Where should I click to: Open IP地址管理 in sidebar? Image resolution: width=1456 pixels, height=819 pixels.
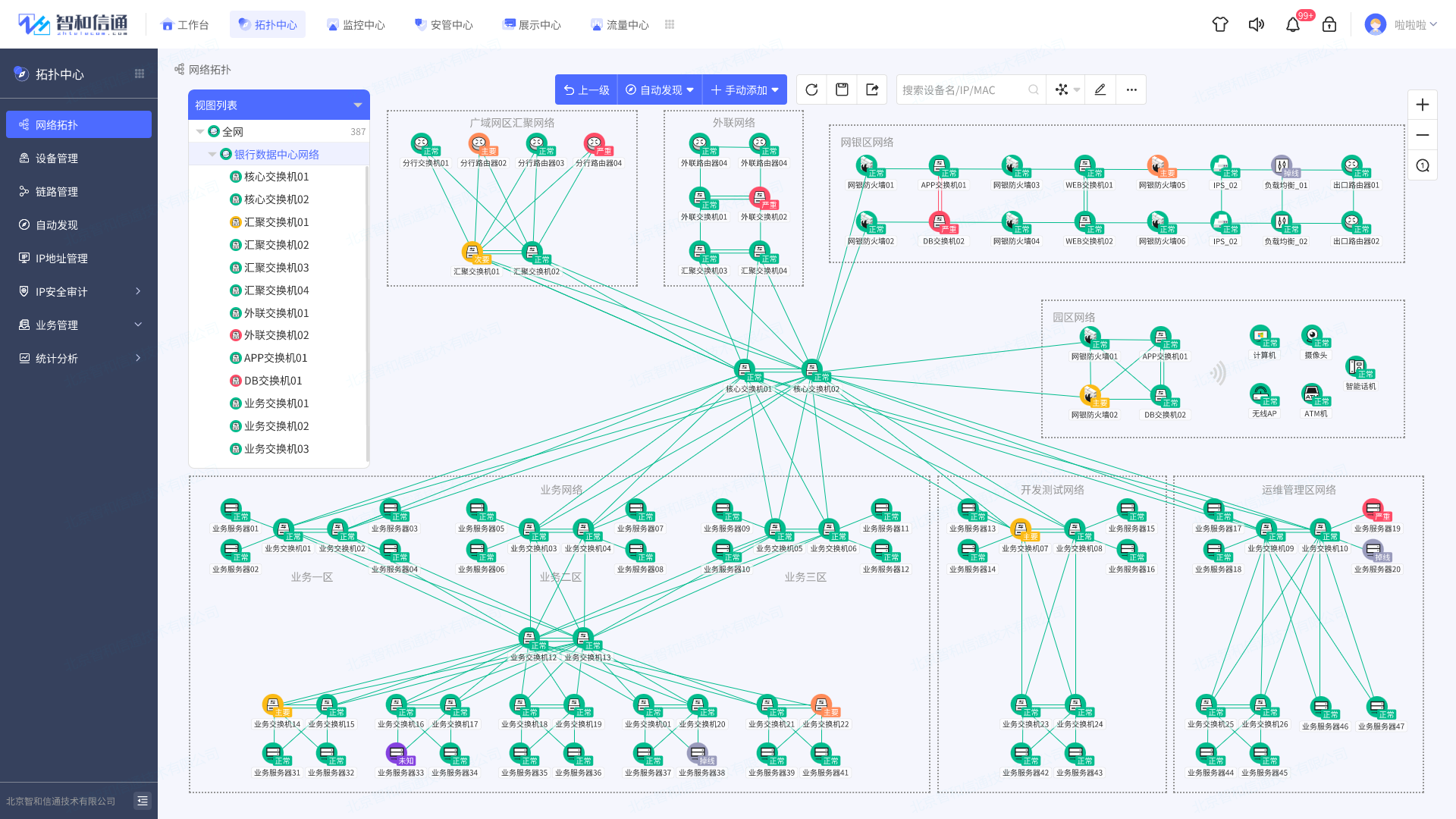(x=79, y=258)
